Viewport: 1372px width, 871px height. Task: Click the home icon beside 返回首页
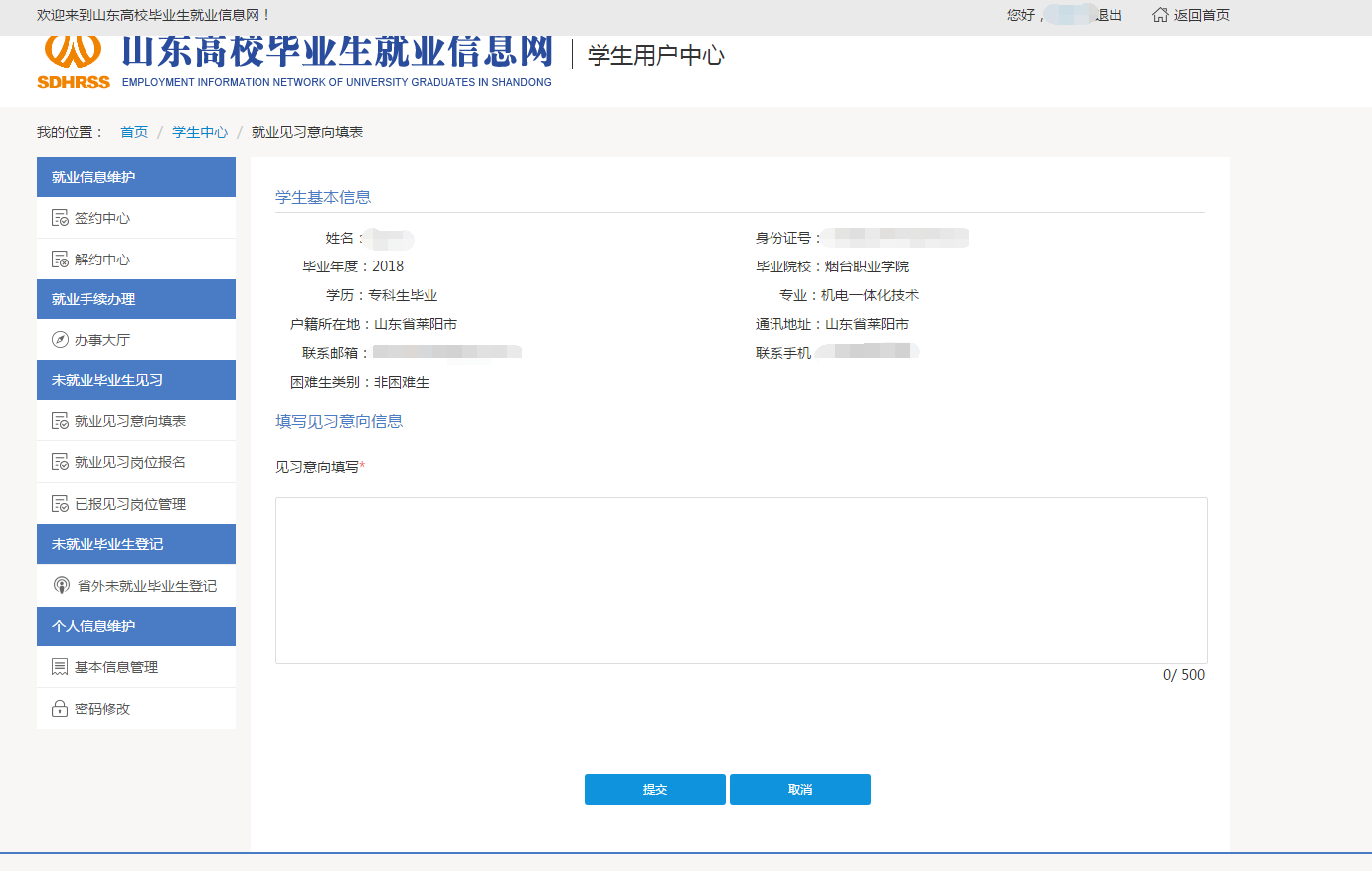1160,15
